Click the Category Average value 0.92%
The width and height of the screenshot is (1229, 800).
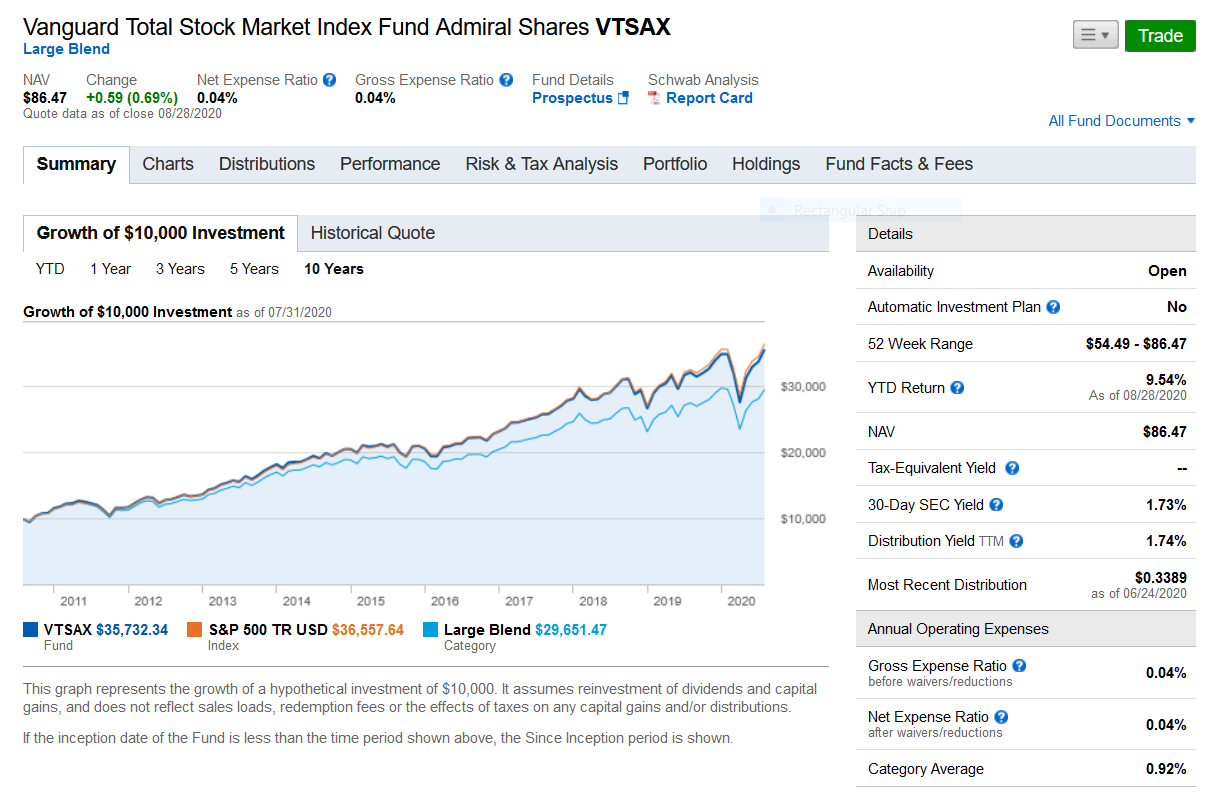pos(1166,769)
